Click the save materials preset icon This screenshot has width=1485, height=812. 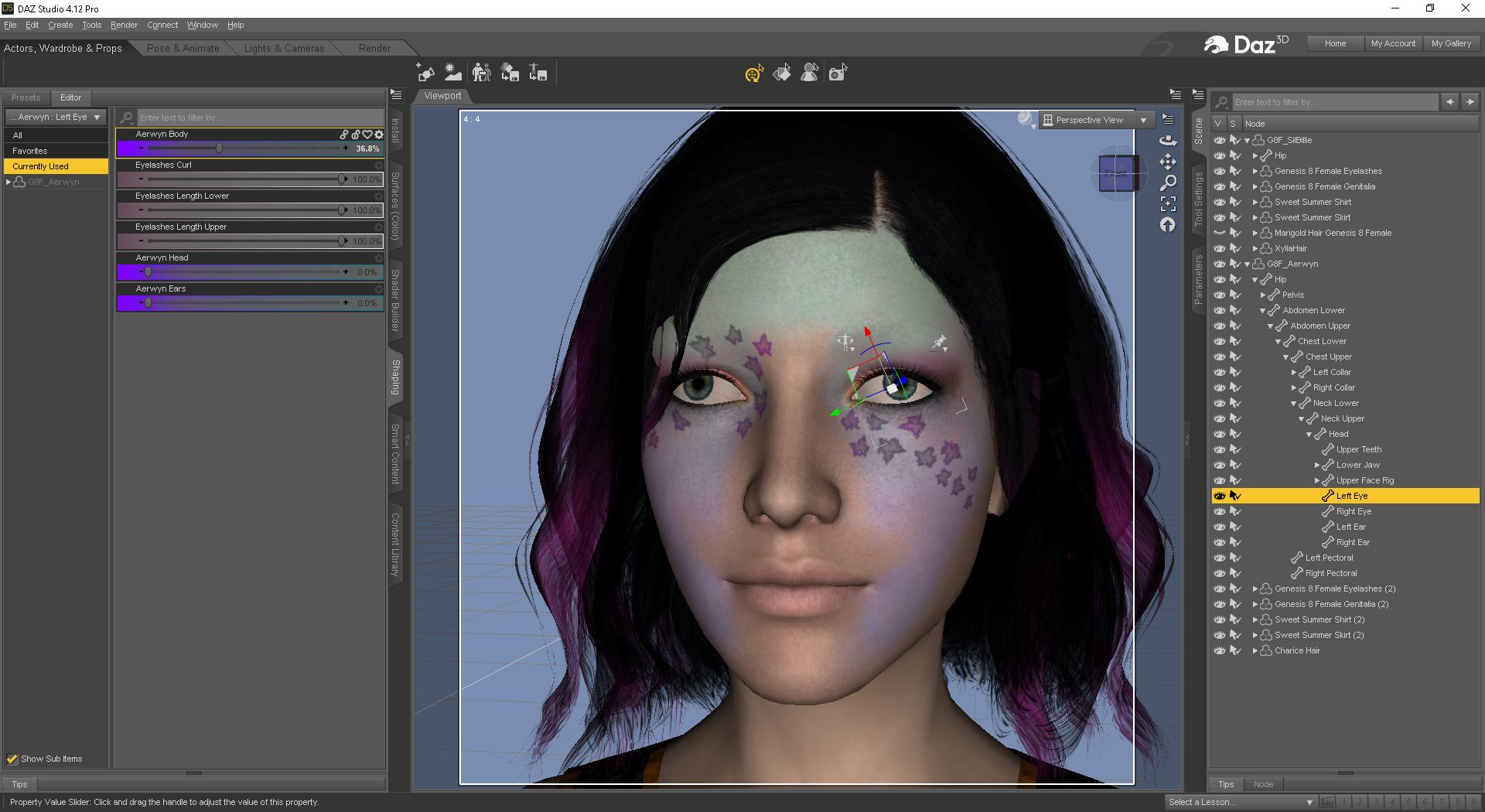pyautogui.click(x=510, y=73)
